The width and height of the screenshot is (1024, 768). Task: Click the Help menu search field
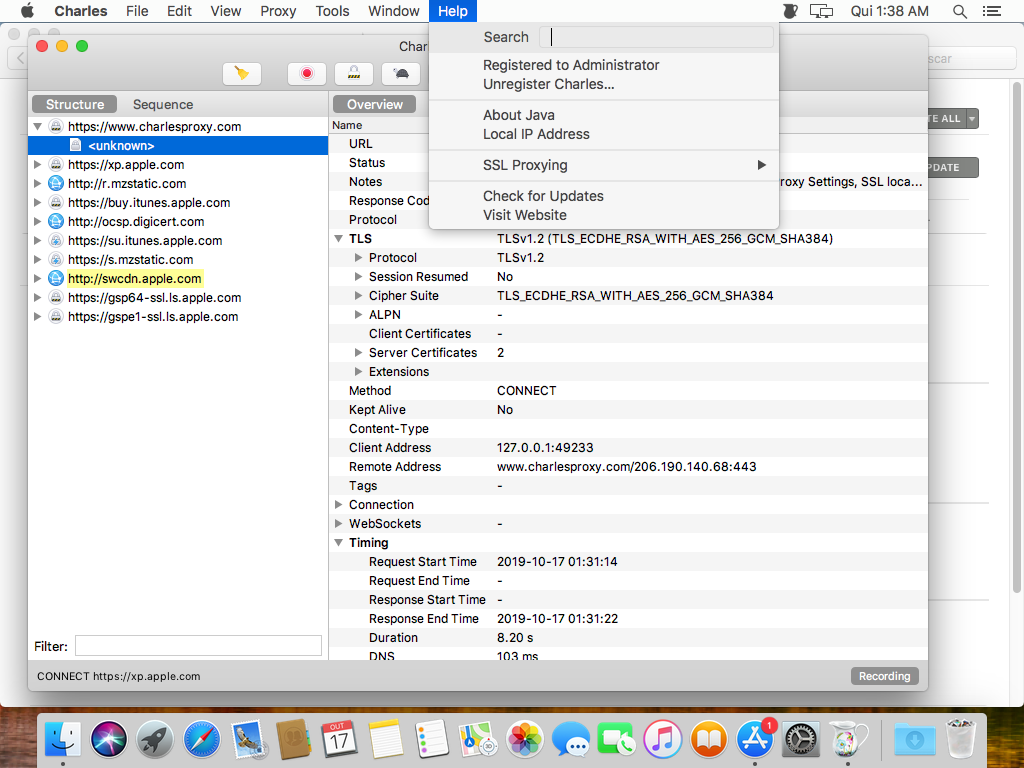coord(656,37)
